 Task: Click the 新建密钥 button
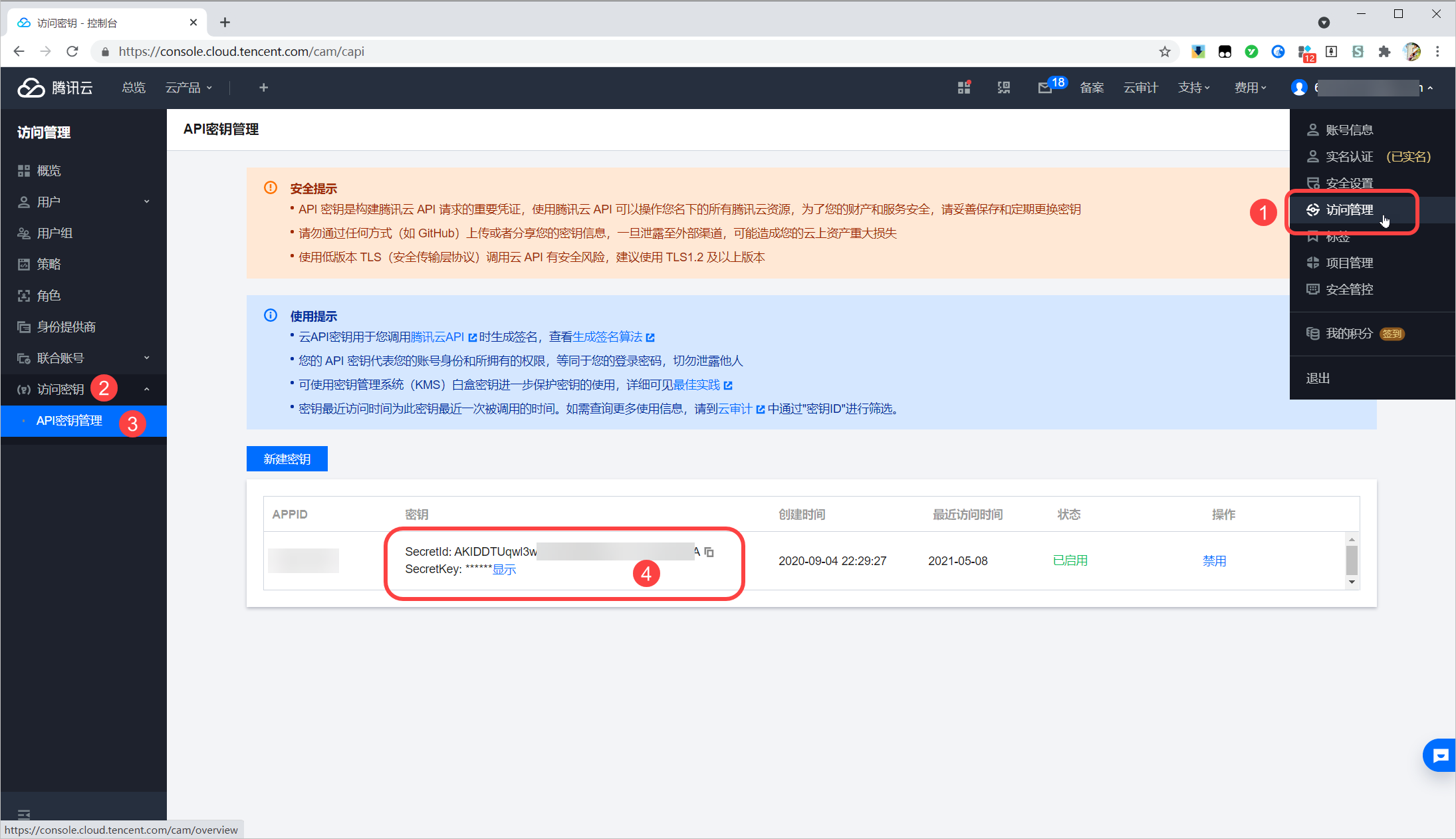tap(287, 459)
